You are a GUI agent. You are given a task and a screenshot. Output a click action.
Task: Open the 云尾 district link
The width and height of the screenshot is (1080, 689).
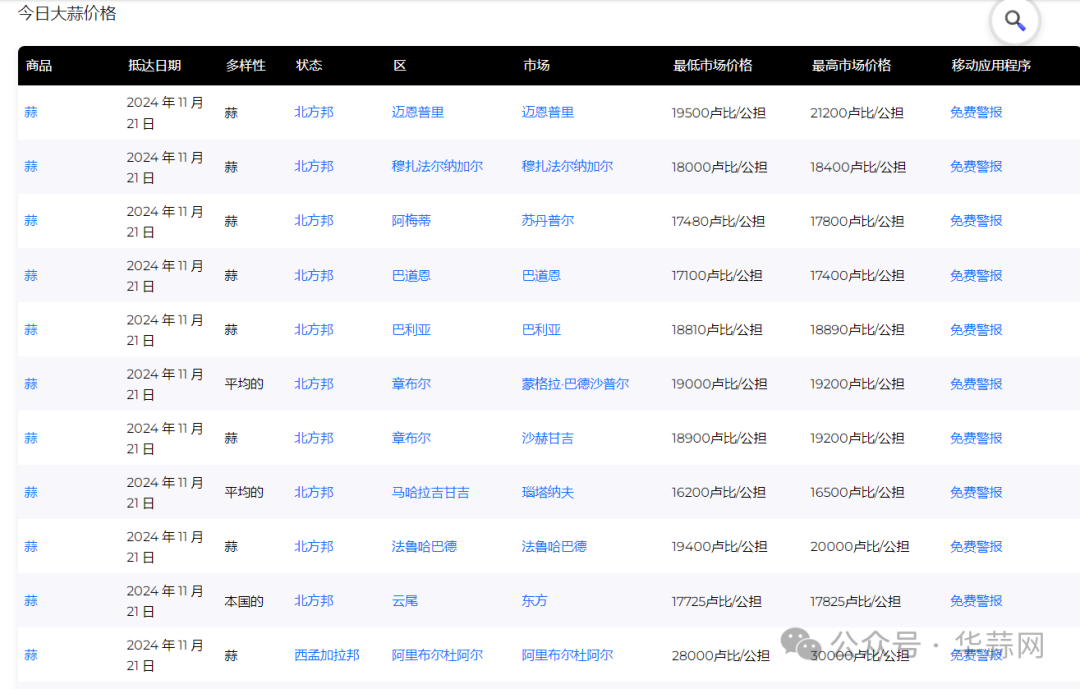point(405,601)
